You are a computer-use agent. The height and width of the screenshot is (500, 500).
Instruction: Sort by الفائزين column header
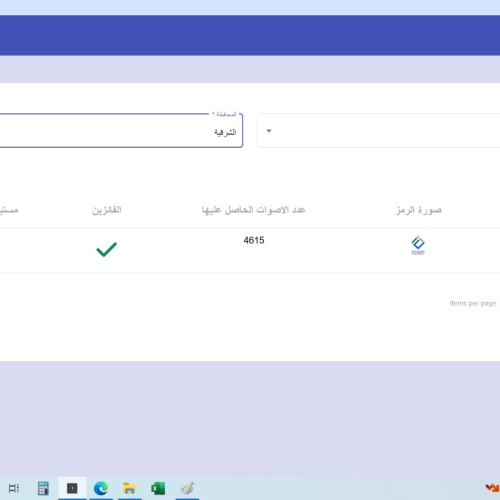tap(107, 210)
